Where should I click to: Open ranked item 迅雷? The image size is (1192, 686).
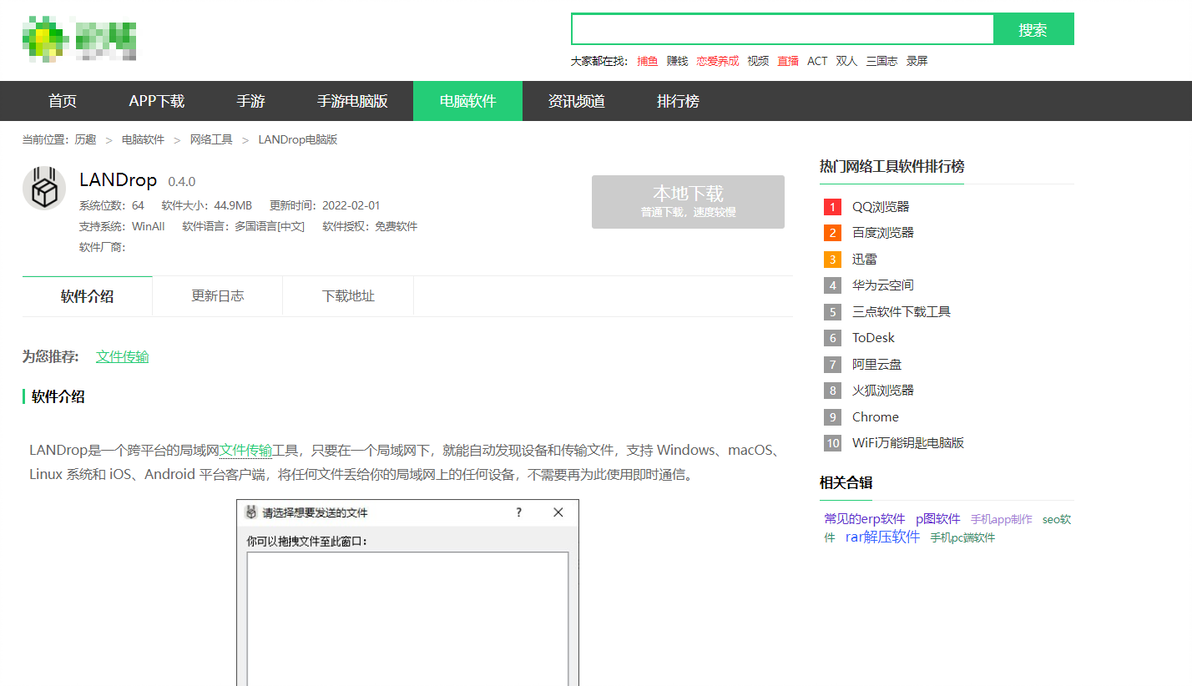(864, 259)
